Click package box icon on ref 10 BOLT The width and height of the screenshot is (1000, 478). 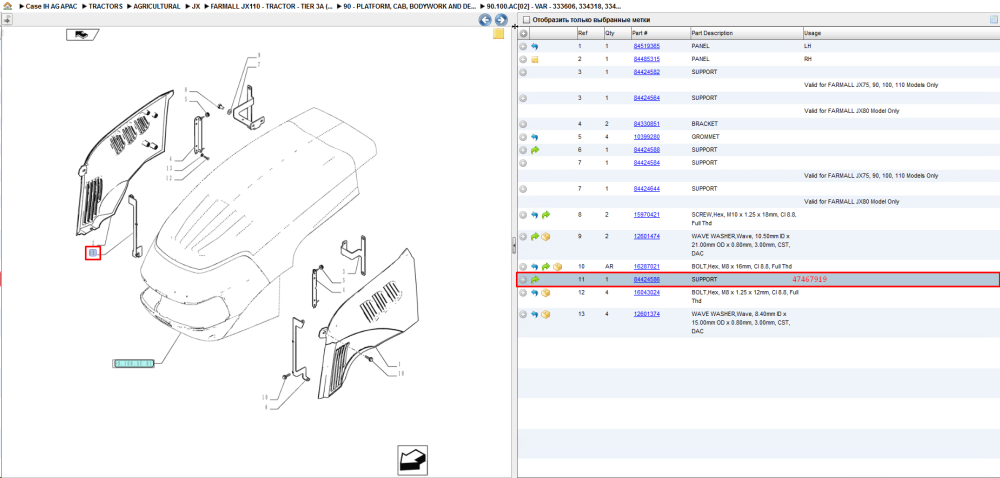pyautogui.click(x=557, y=266)
